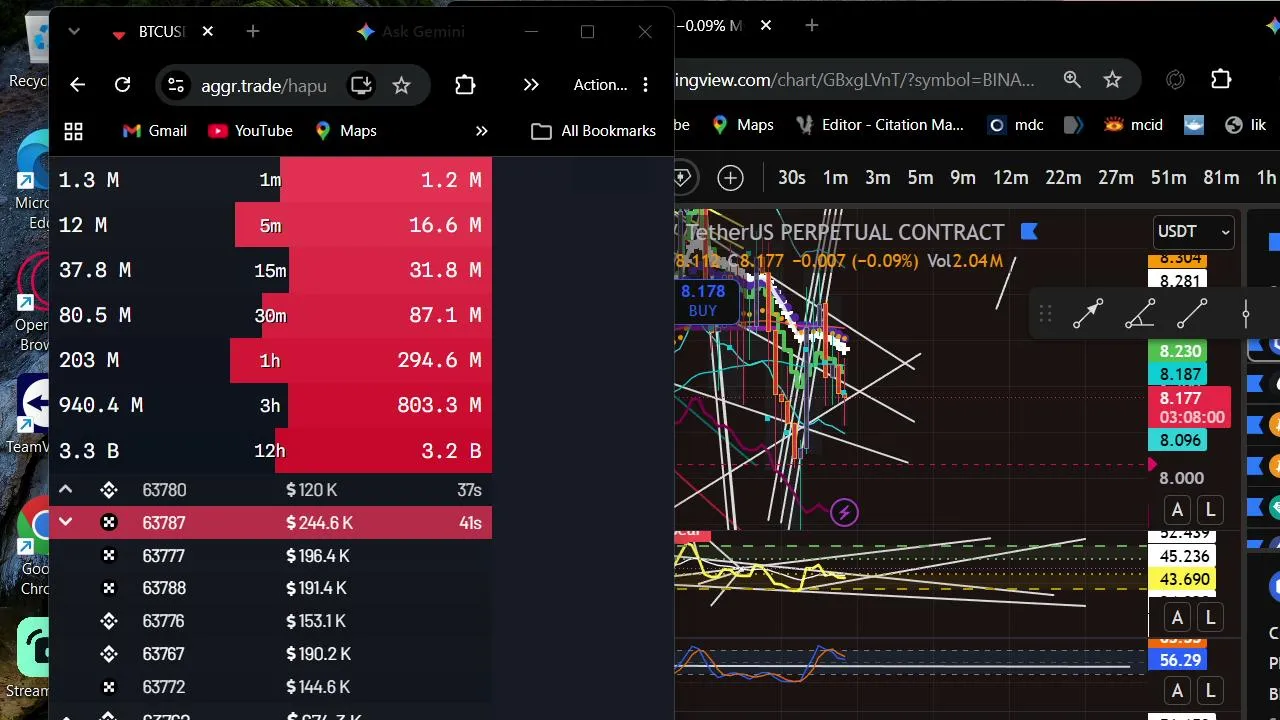Switch chart to 51m timeframe
This screenshot has width=1280, height=720.
1168,178
